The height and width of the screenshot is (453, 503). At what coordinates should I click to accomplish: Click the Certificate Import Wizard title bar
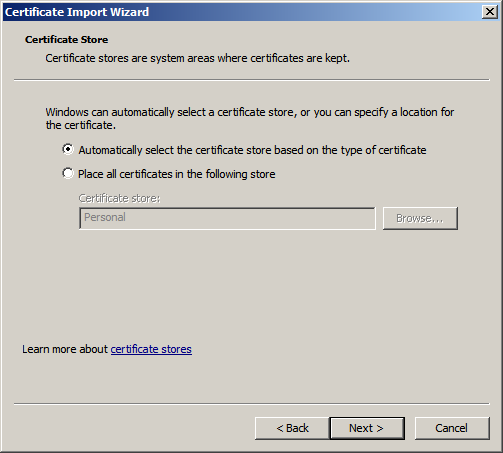242,12
